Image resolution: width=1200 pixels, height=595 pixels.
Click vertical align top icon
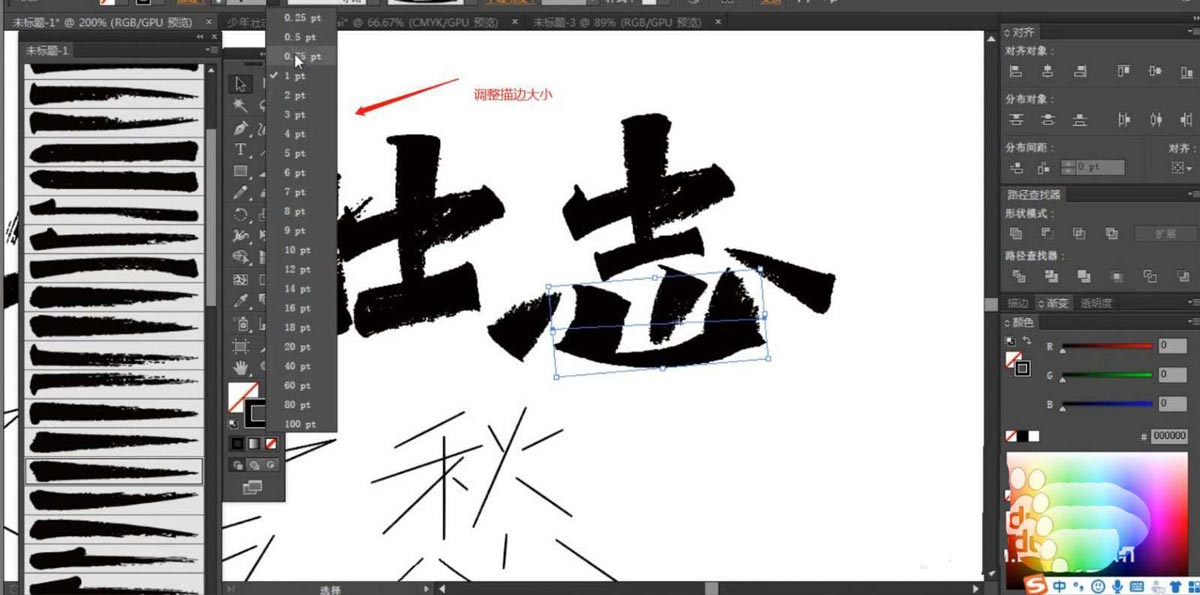(1125, 71)
